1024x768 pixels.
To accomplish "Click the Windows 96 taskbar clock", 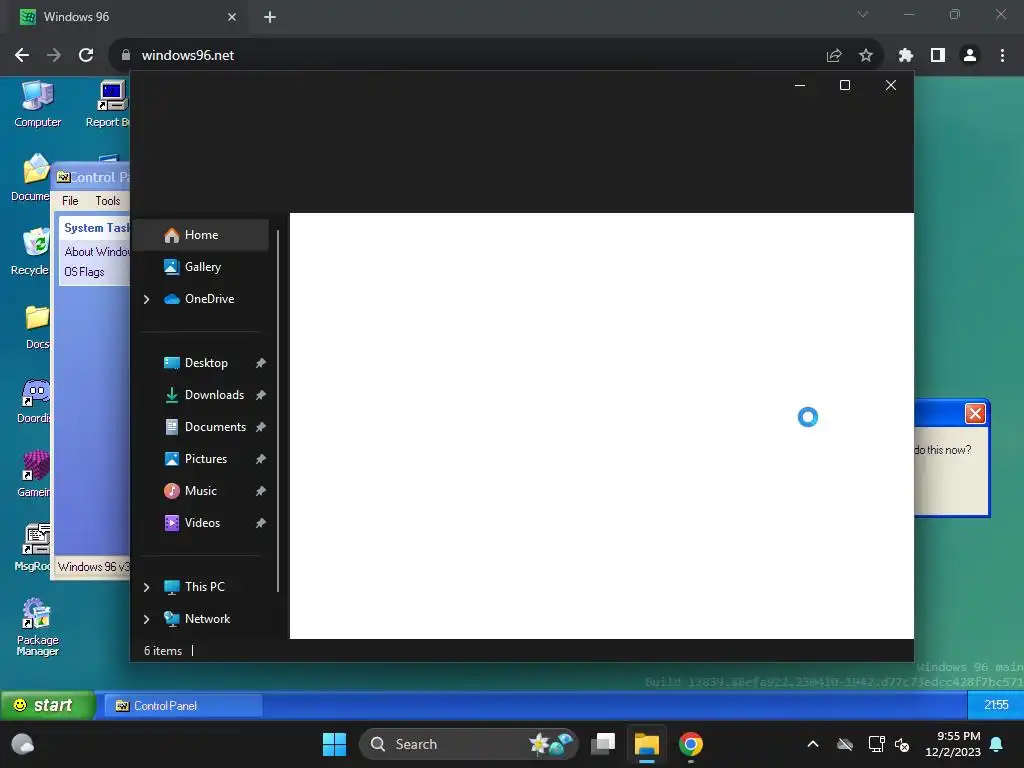I will (996, 705).
